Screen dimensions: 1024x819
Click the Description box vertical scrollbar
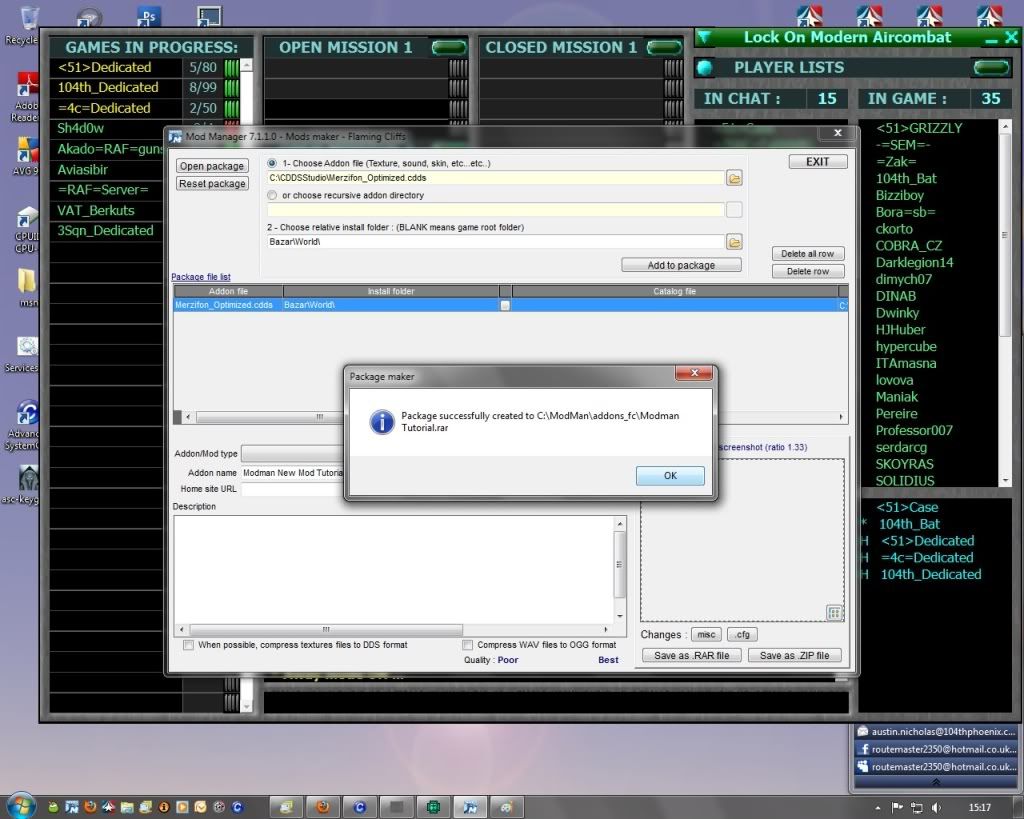click(x=620, y=570)
